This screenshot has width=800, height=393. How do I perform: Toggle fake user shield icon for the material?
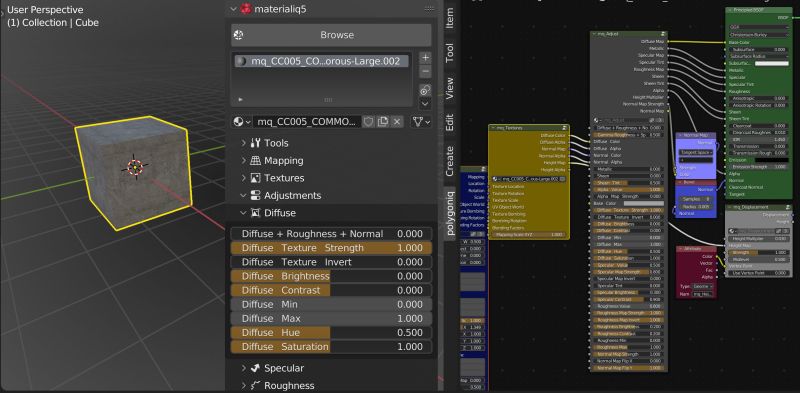point(368,122)
